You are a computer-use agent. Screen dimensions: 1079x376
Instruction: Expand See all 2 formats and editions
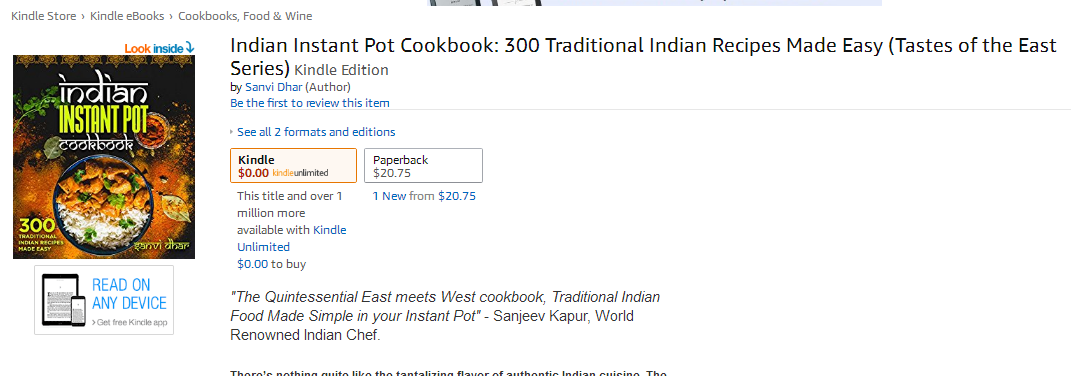[x=316, y=132]
